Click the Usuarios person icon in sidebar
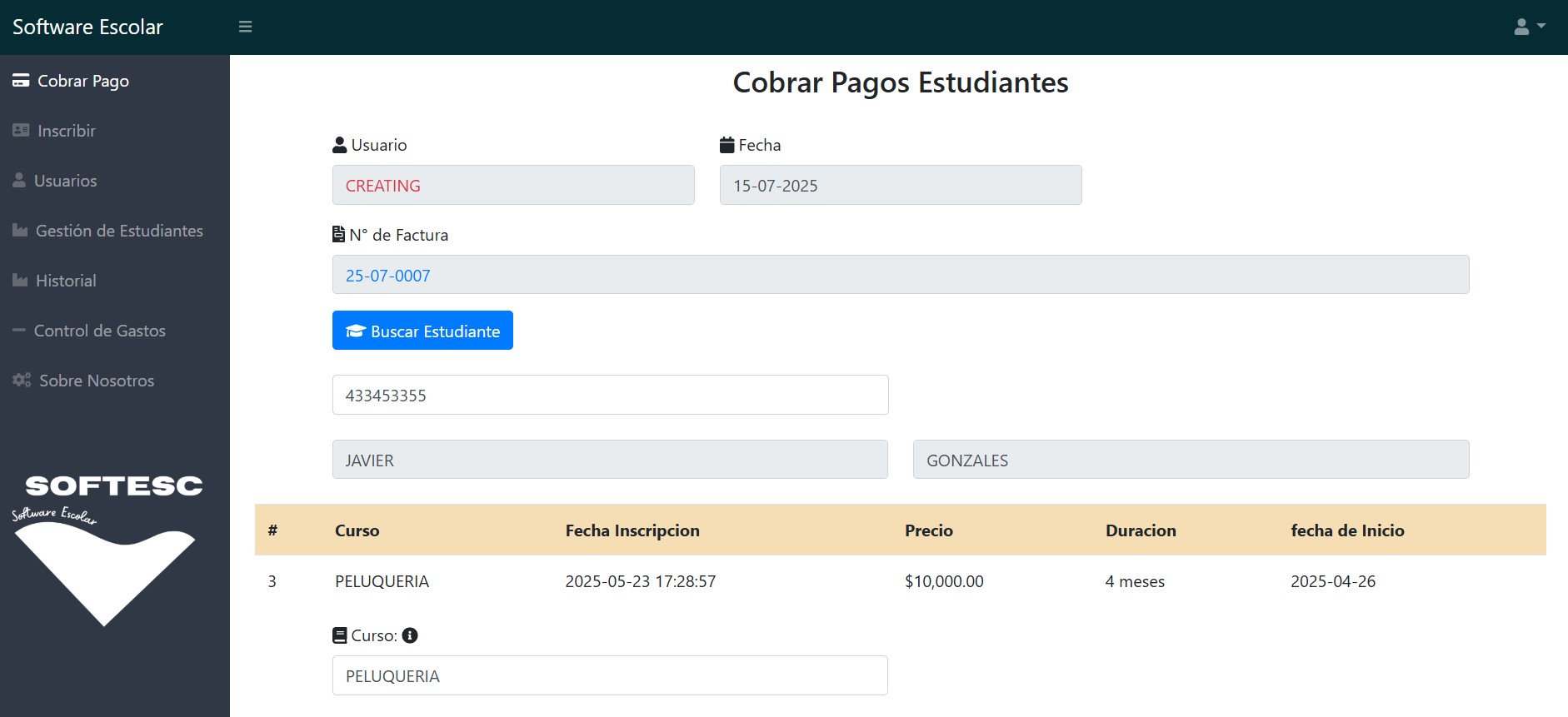The image size is (1568, 717). point(19,181)
